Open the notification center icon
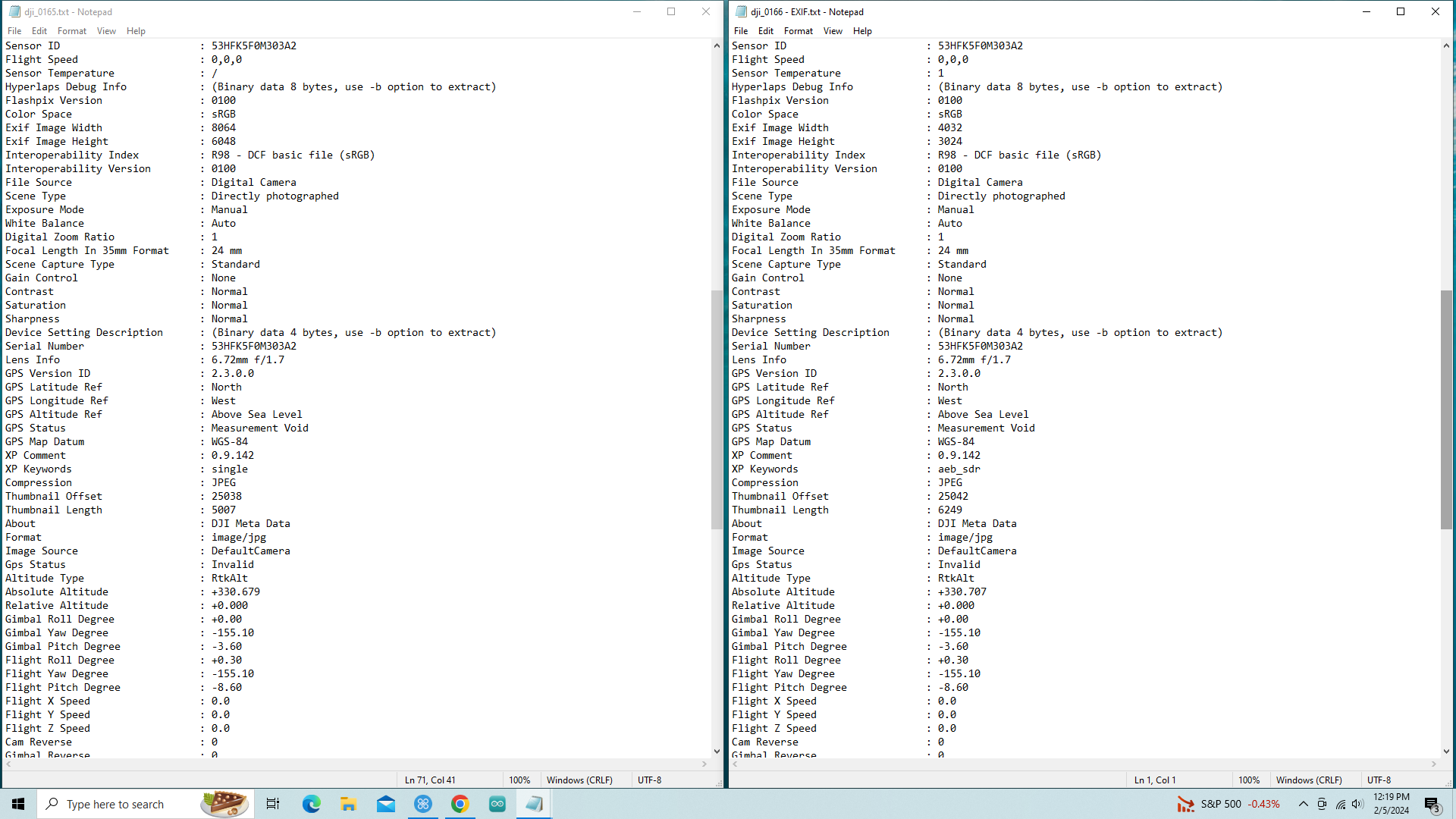 tap(1432, 804)
